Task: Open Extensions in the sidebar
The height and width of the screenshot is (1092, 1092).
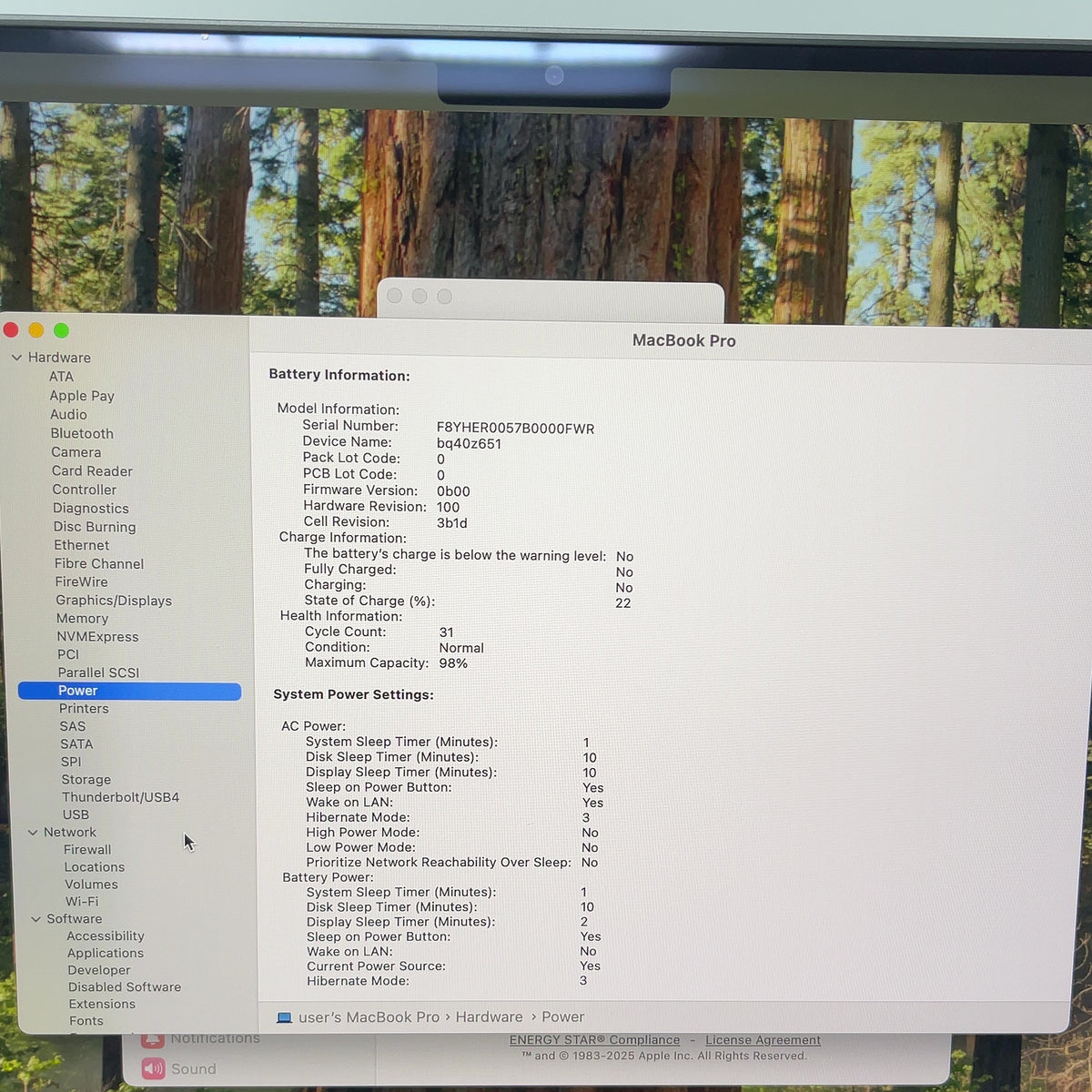Action: click(102, 1005)
